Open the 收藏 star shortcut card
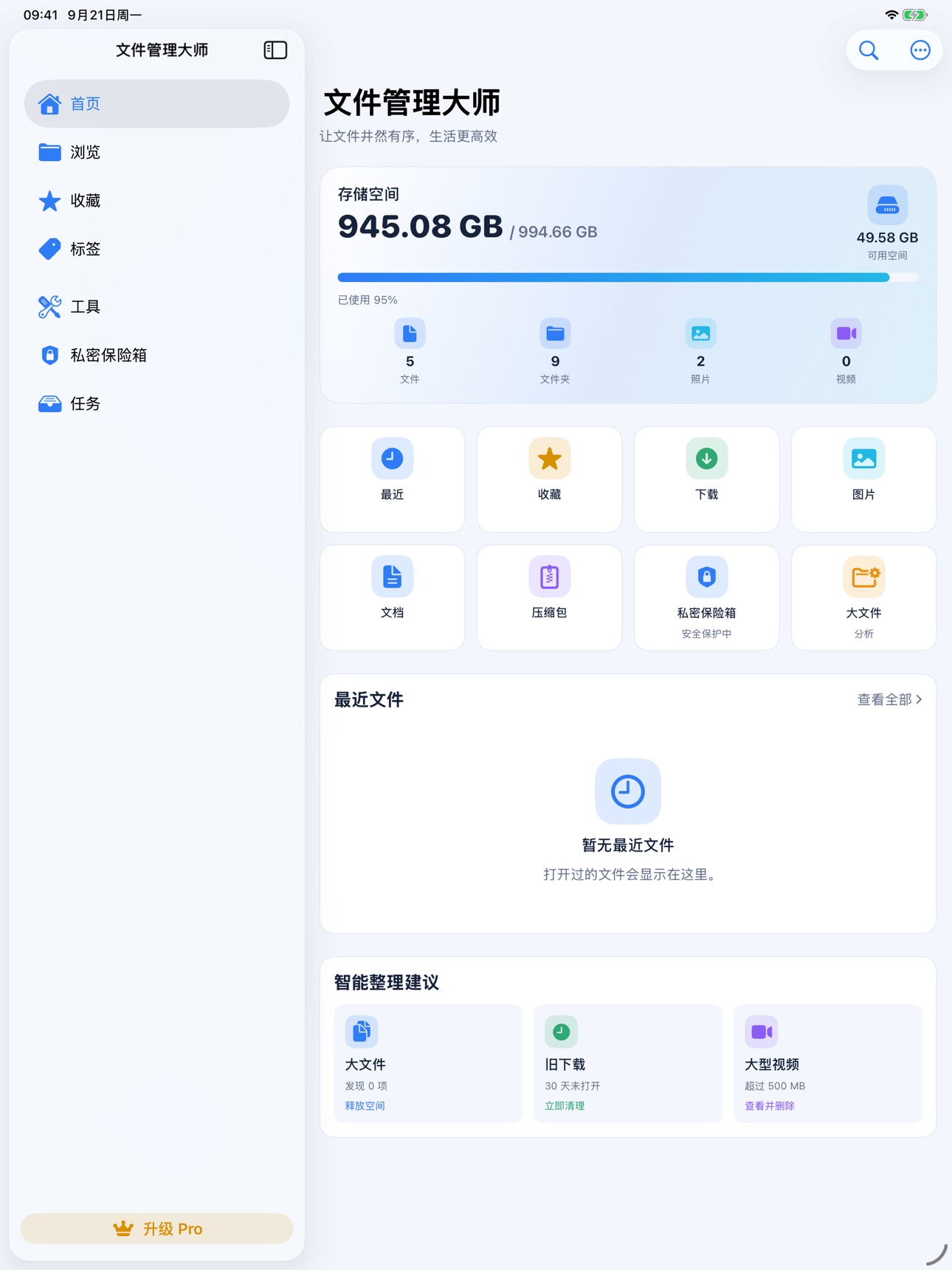The height and width of the screenshot is (1270, 952). (x=549, y=479)
